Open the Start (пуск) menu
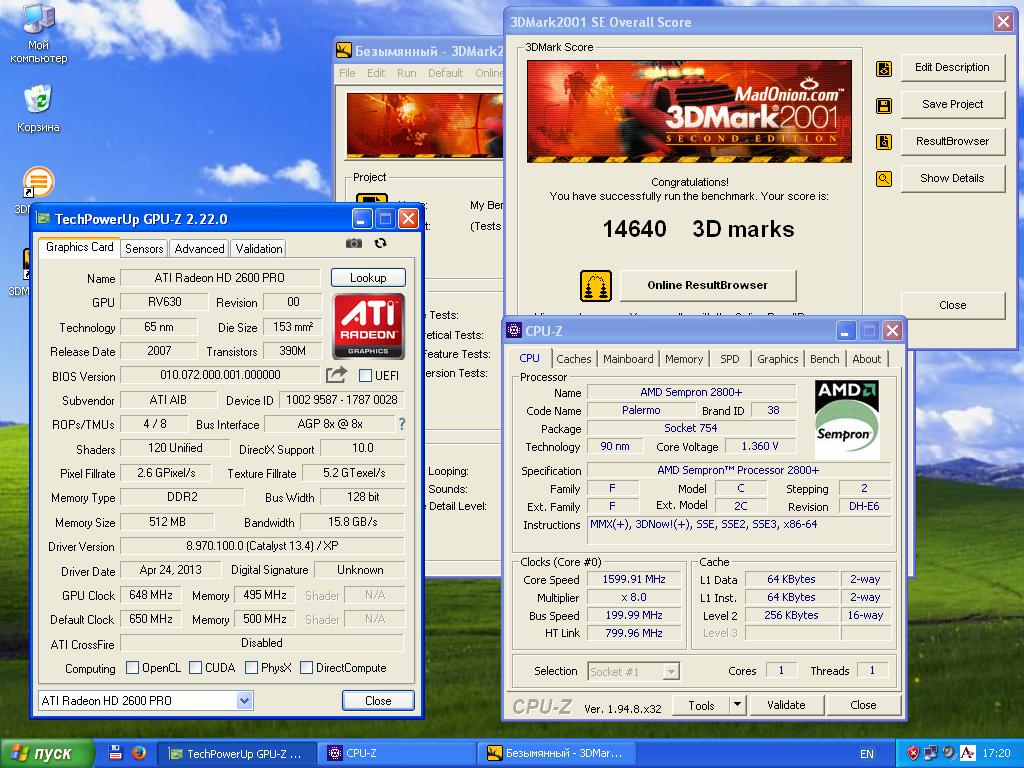 [46, 753]
